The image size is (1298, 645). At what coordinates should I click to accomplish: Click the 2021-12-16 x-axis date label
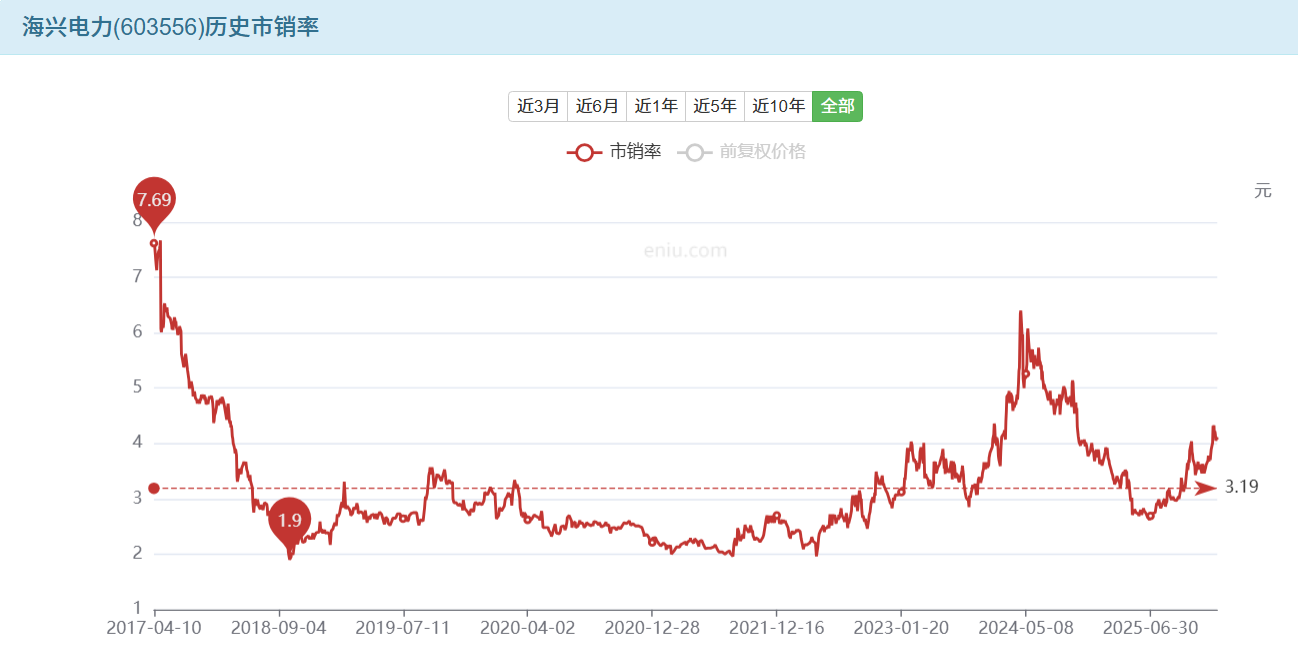[776, 628]
